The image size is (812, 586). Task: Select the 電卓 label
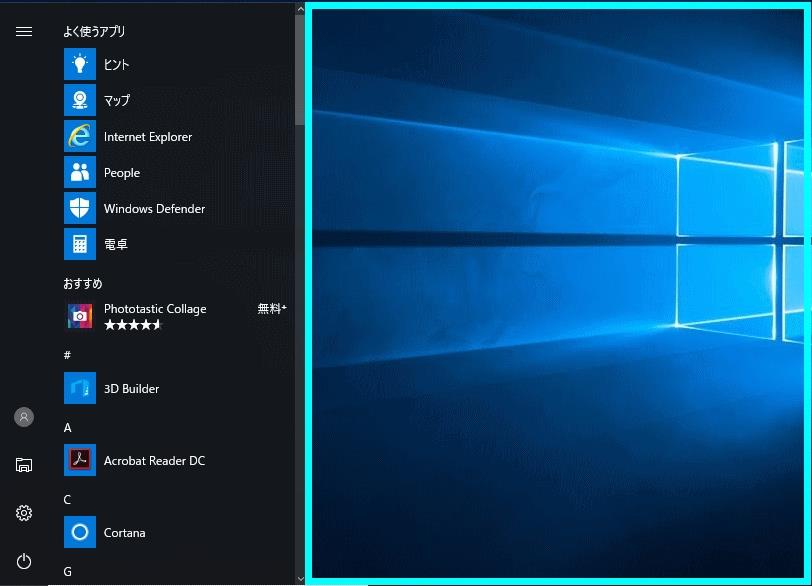[115, 244]
